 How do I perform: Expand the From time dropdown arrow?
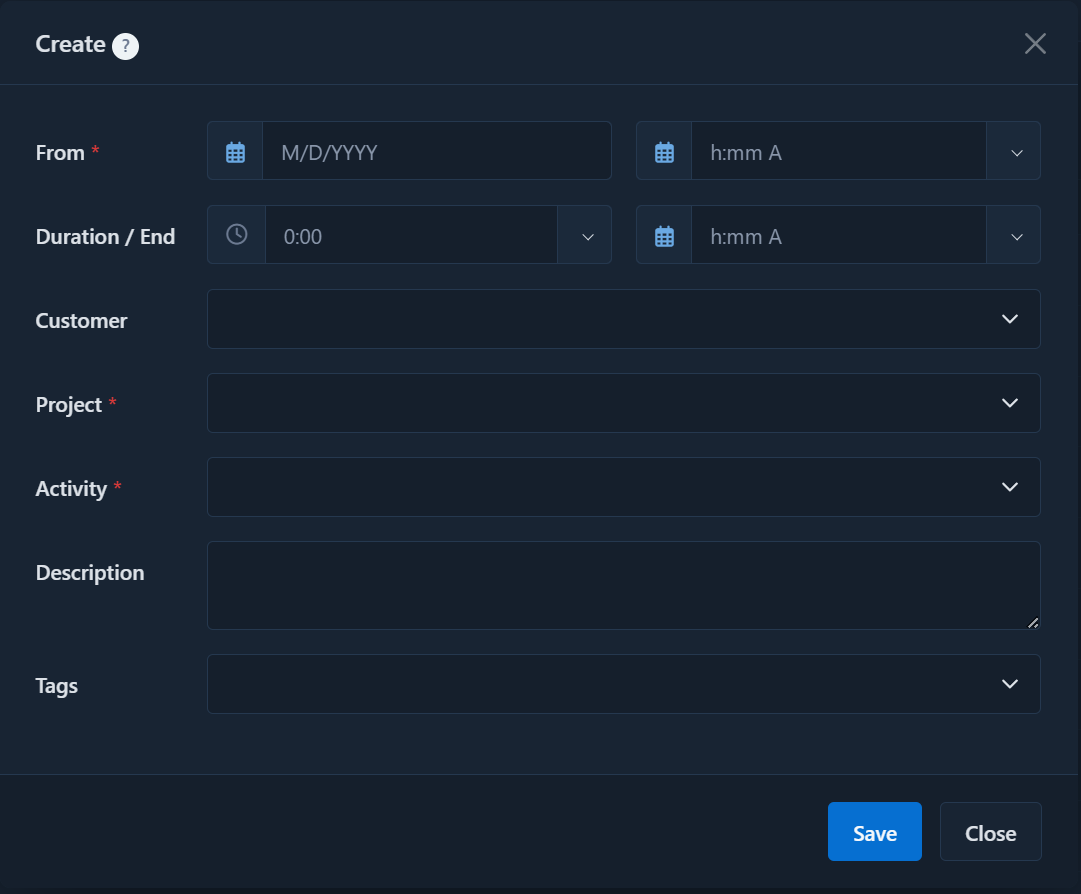point(1016,152)
